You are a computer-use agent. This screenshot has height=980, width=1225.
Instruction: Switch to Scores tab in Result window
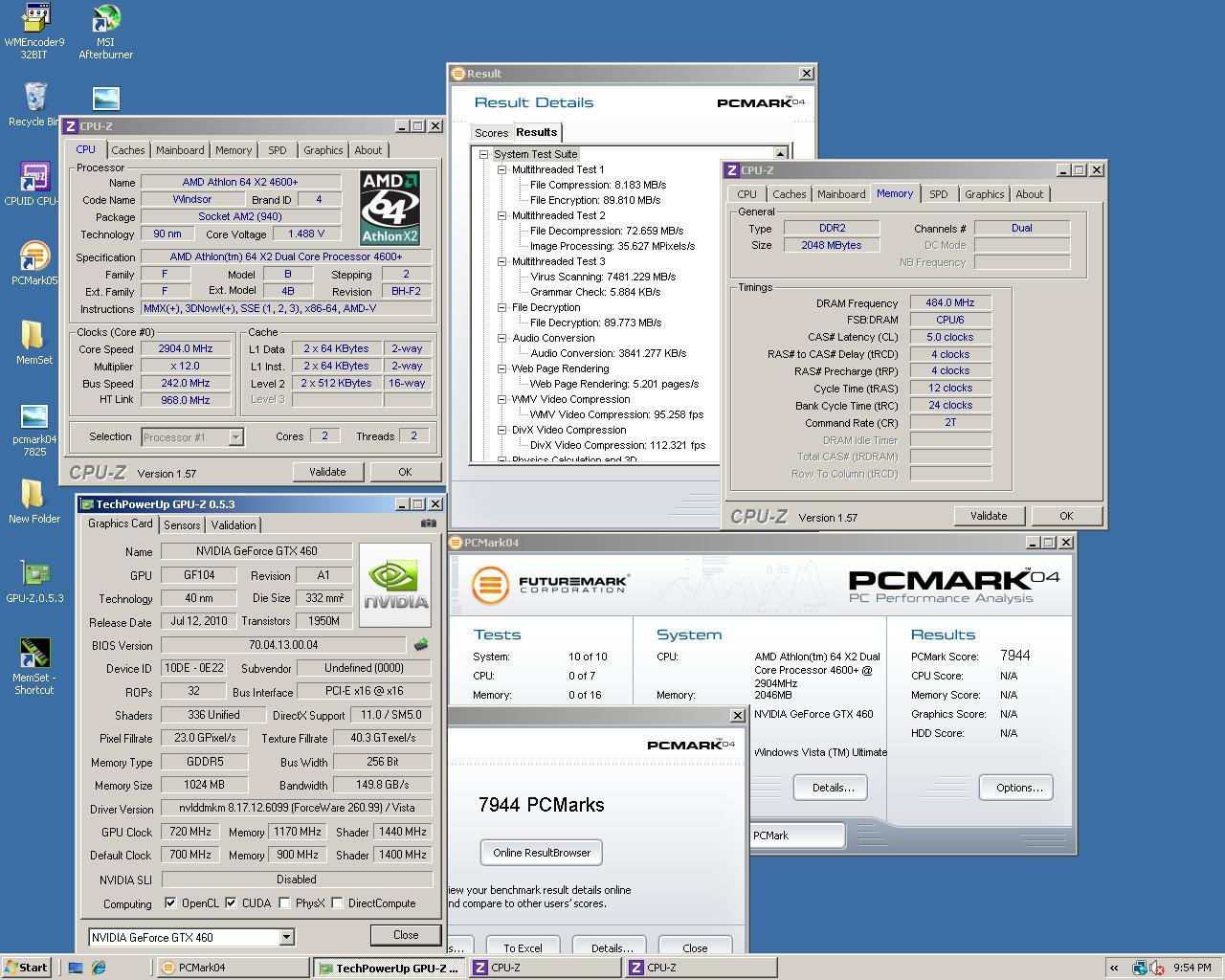[x=491, y=133]
